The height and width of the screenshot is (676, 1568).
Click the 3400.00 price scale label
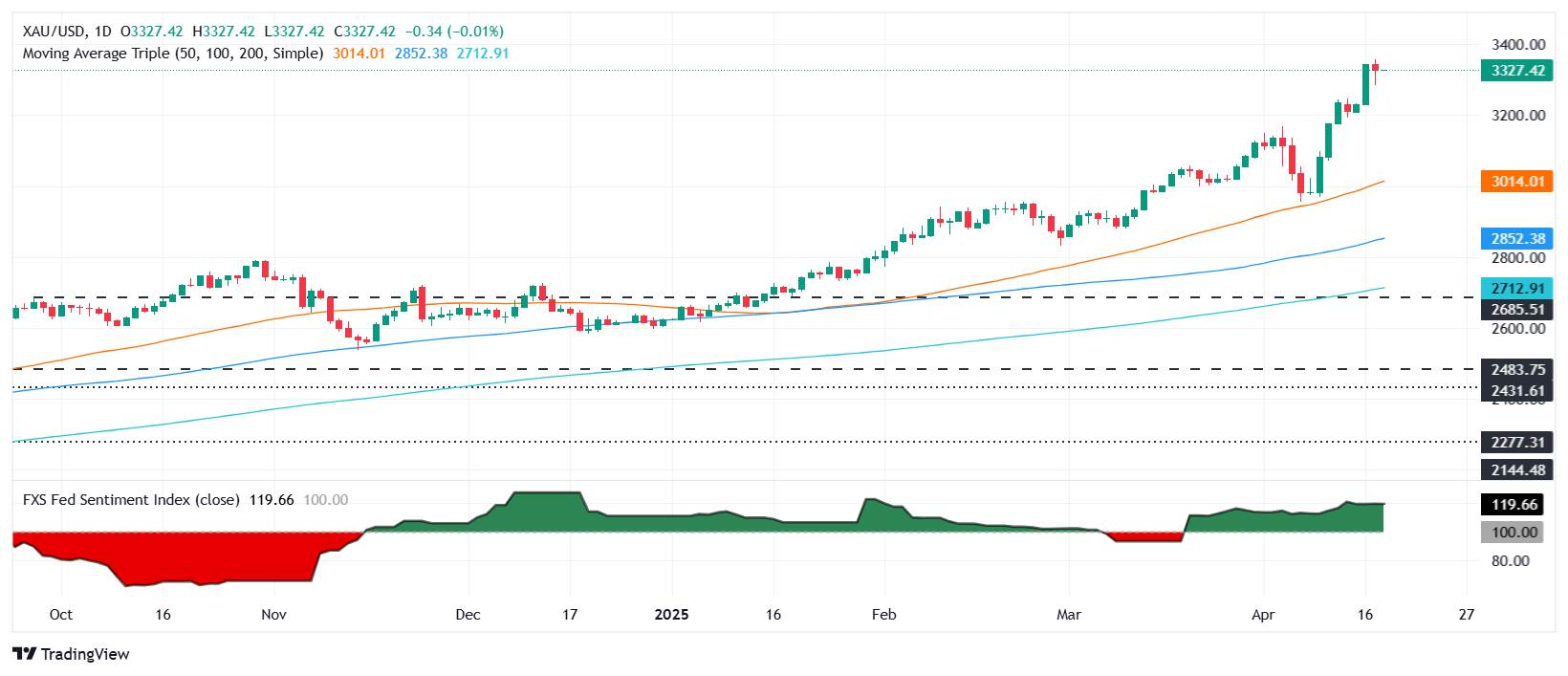pyautogui.click(x=1518, y=45)
